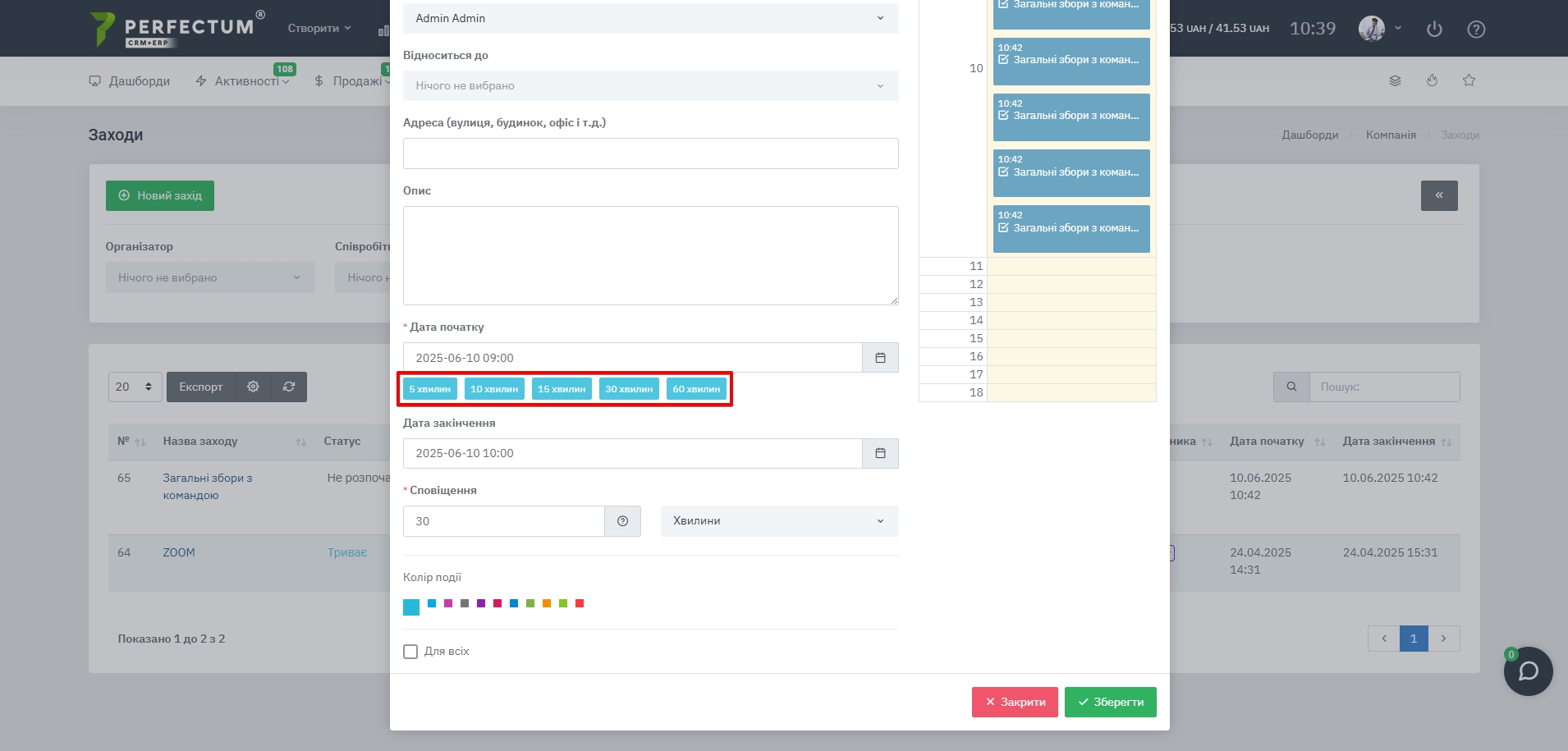The height and width of the screenshot is (751, 1568).
Task: Tick the 'Для всіх' checkbox
Action: pos(410,652)
